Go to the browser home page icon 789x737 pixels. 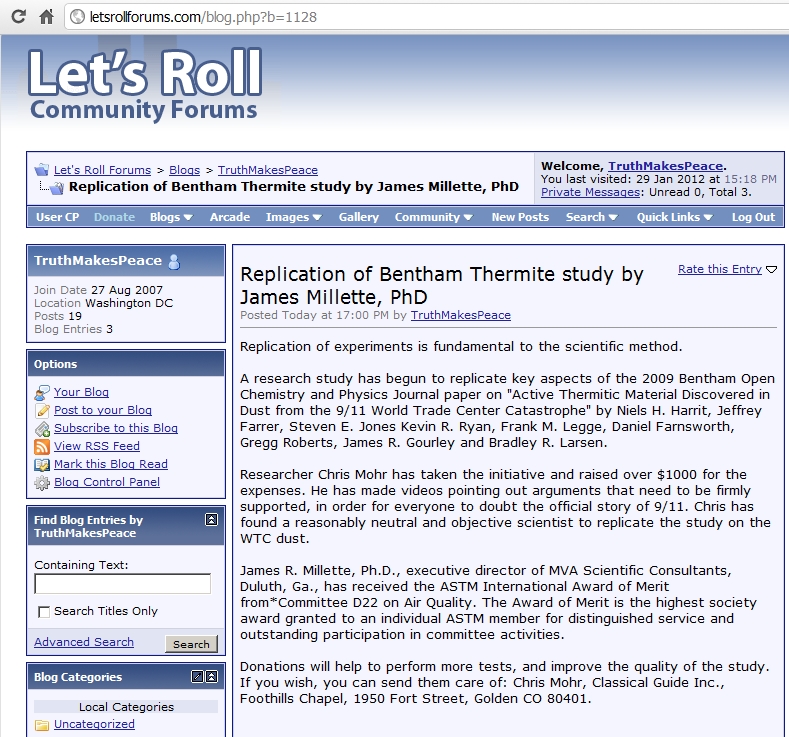point(47,17)
